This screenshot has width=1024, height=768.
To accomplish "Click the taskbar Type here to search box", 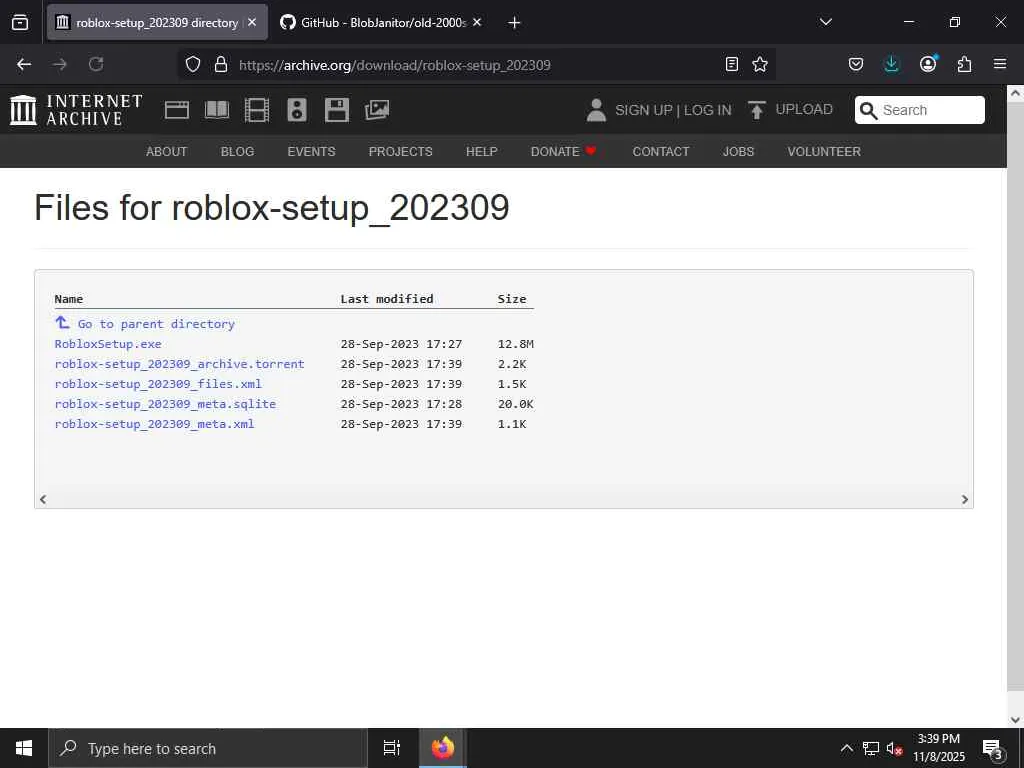I will point(208,748).
